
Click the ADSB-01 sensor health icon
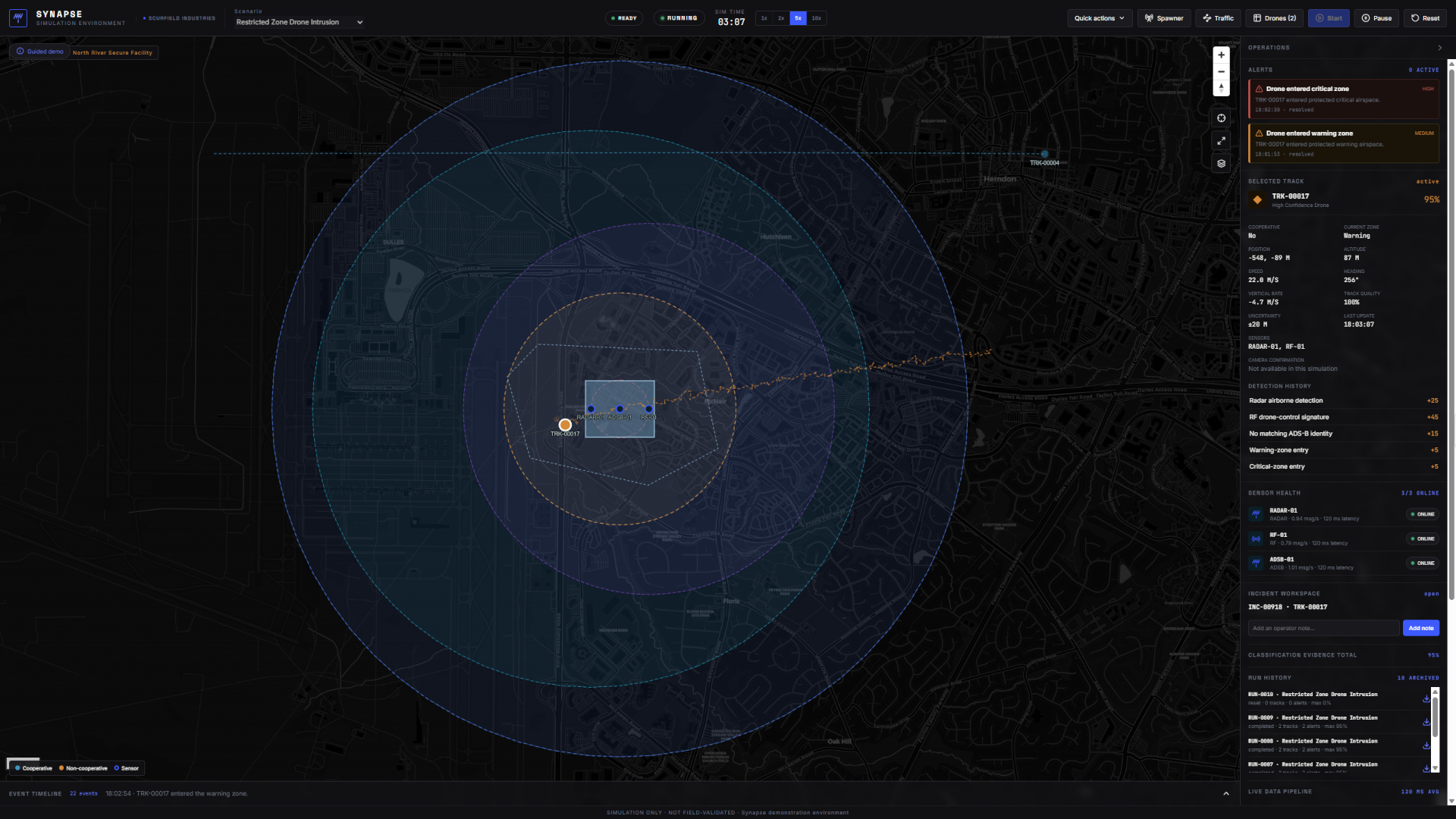pyautogui.click(x=1257, y=563)
